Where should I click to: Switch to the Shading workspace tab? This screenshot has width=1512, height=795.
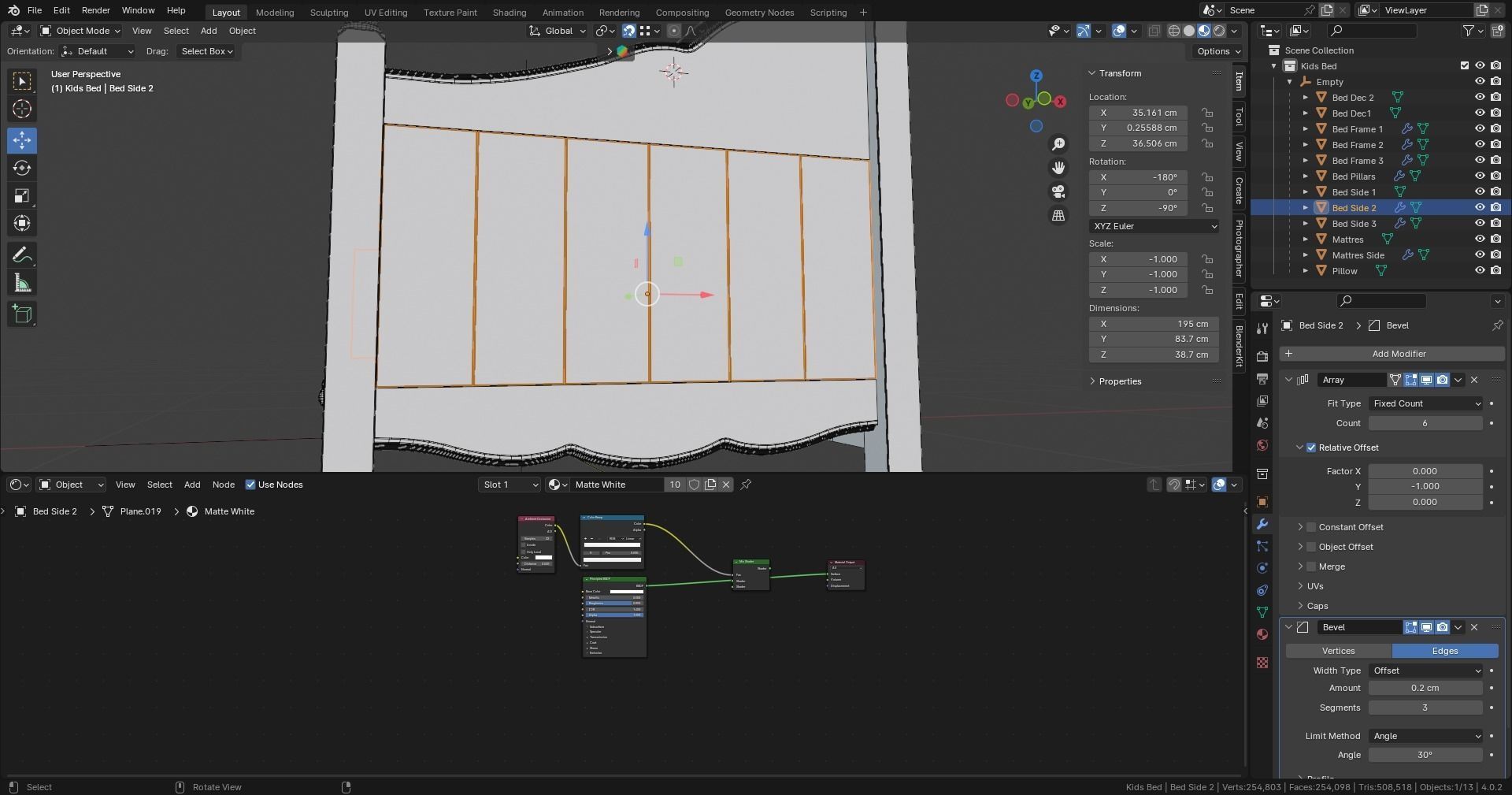point(510,12)
